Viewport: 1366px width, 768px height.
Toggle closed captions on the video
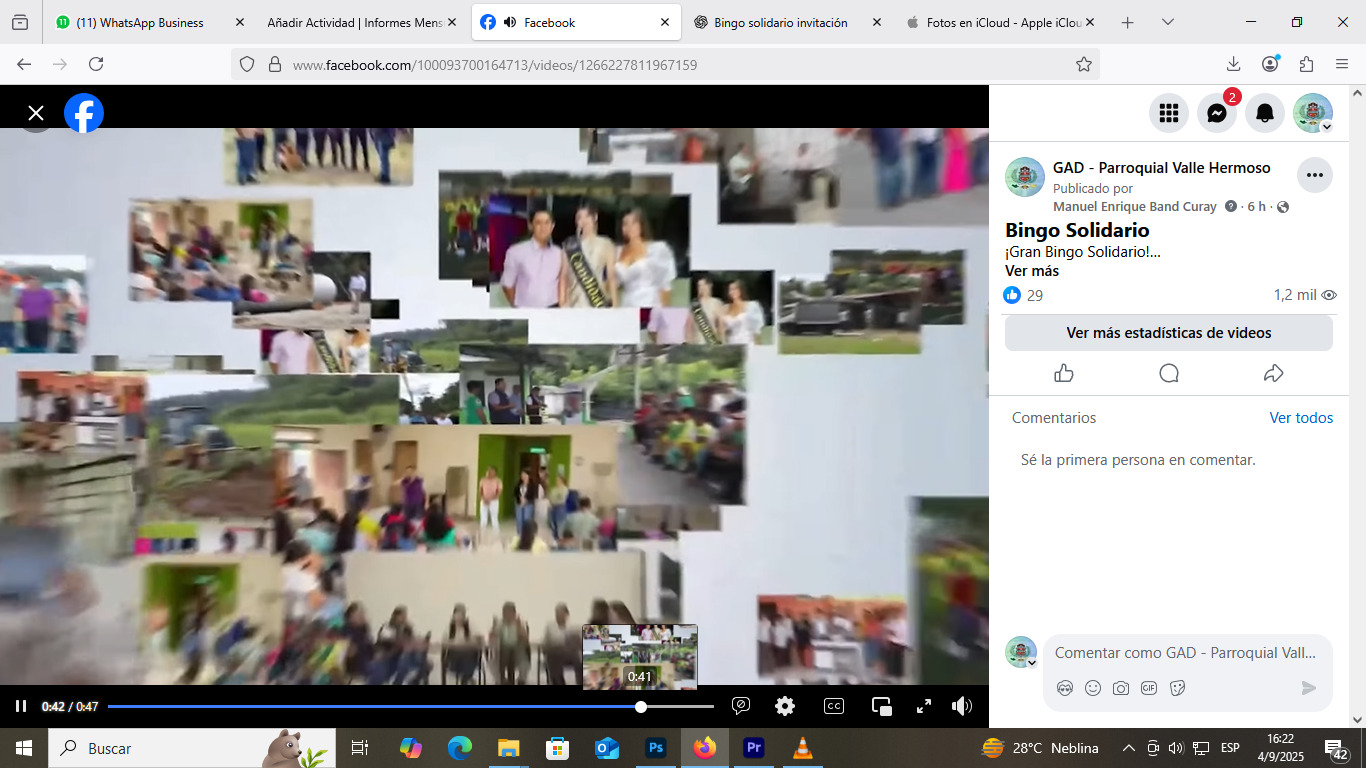coord(833,706)
